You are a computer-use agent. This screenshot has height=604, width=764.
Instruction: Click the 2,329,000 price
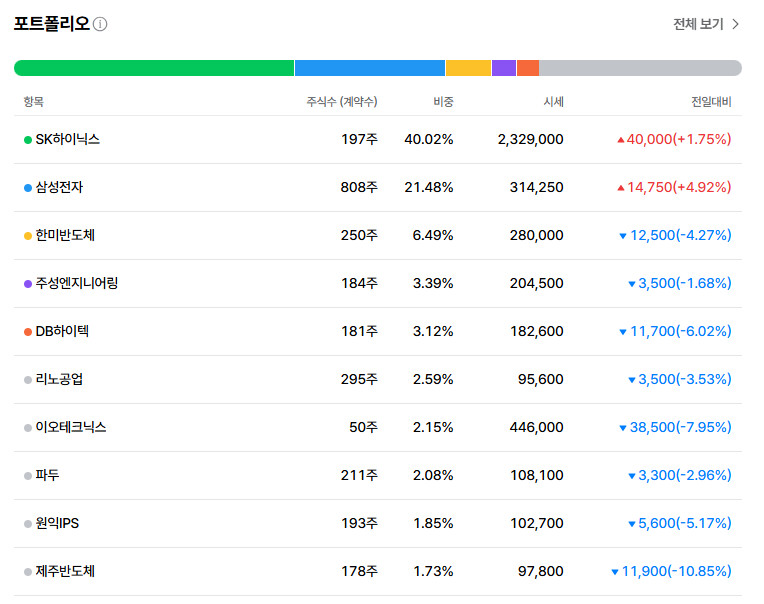[531, 139]
